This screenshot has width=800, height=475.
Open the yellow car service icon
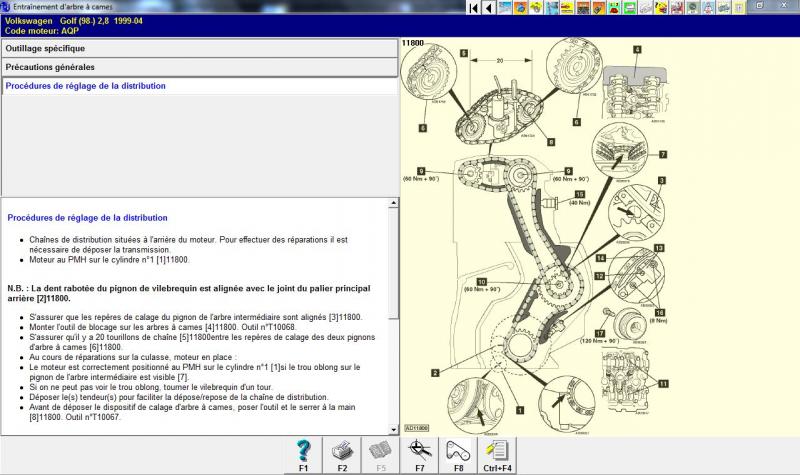(567, 7)
